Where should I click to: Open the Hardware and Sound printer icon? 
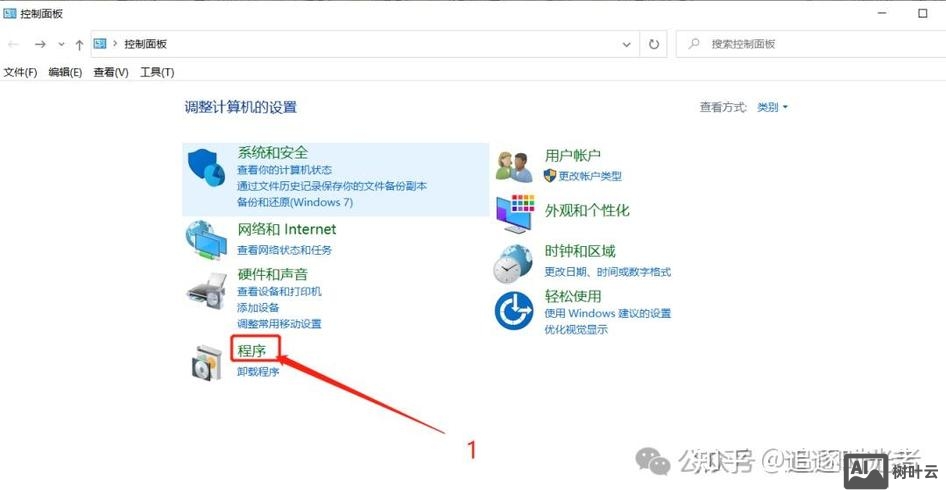(x=207, y=291)
